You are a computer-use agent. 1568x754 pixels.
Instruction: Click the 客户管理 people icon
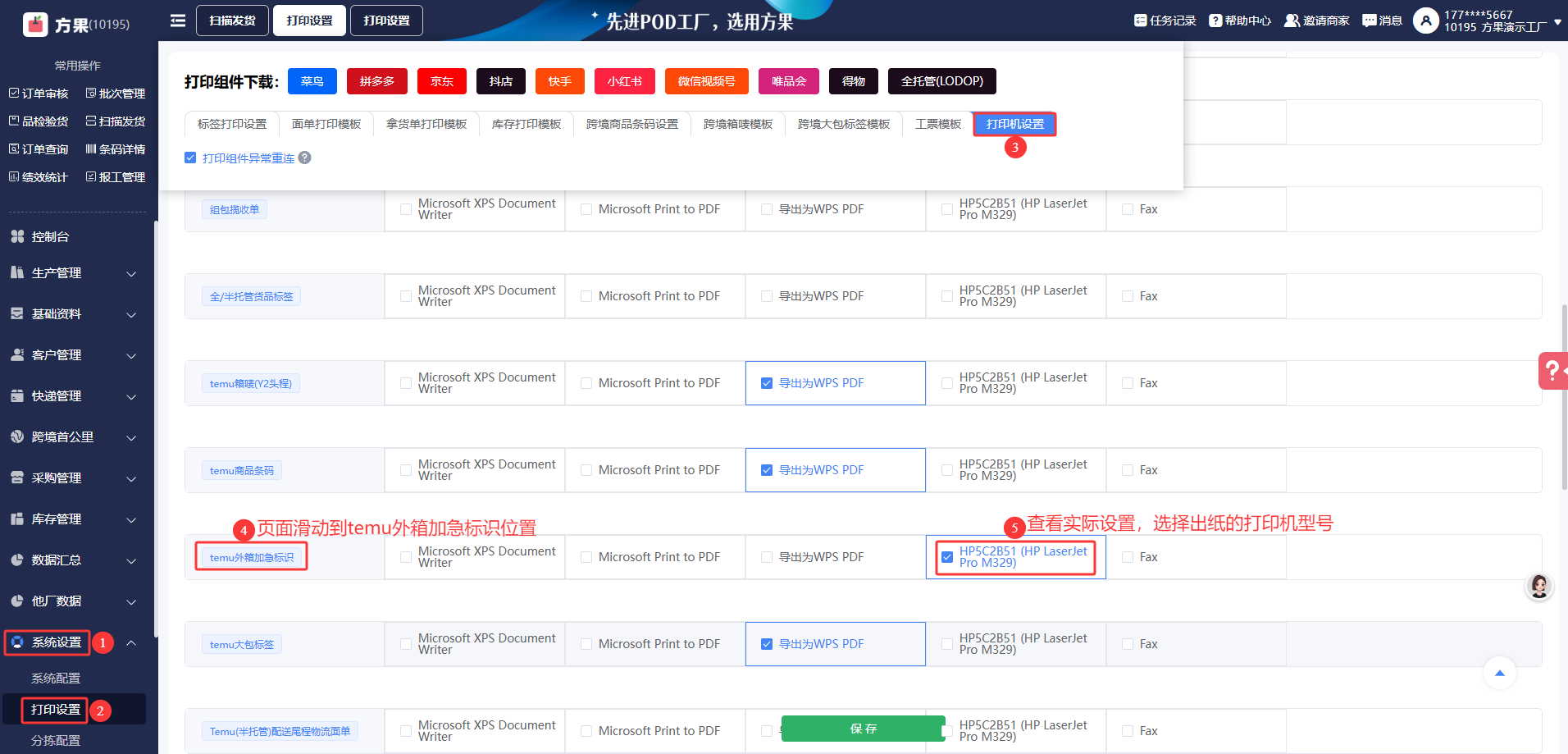click(17, 354)
